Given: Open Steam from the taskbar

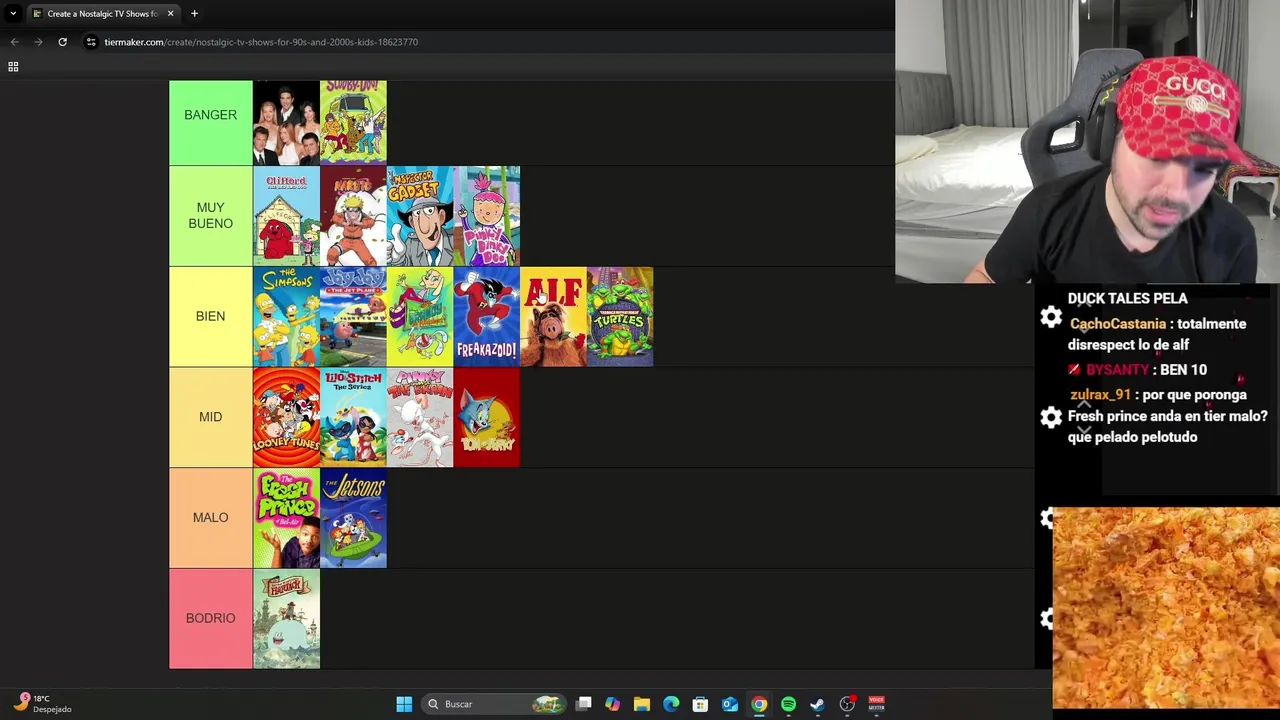Looking at the screenshot, I should 817,704.
